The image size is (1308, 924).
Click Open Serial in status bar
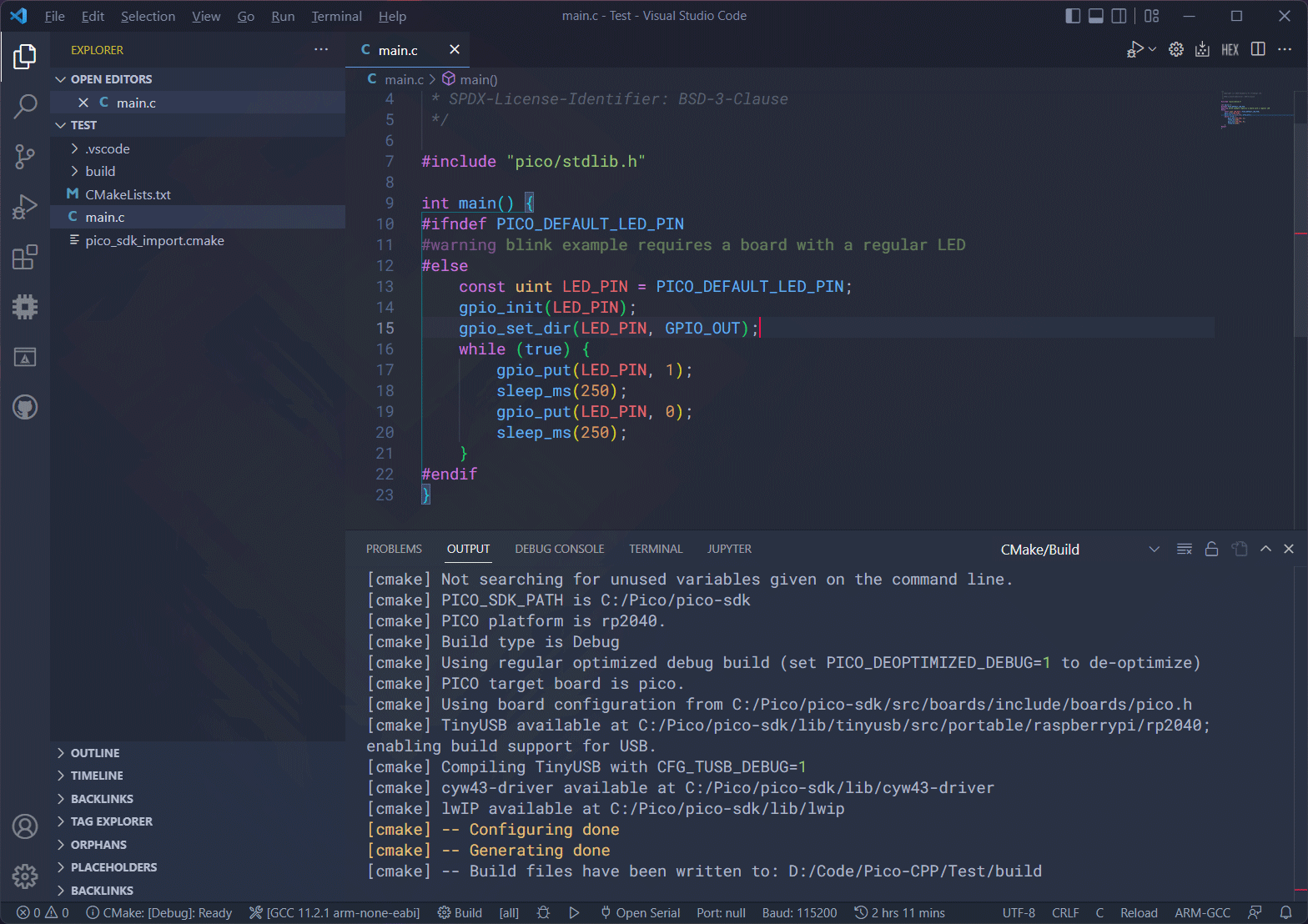(640, 913)
